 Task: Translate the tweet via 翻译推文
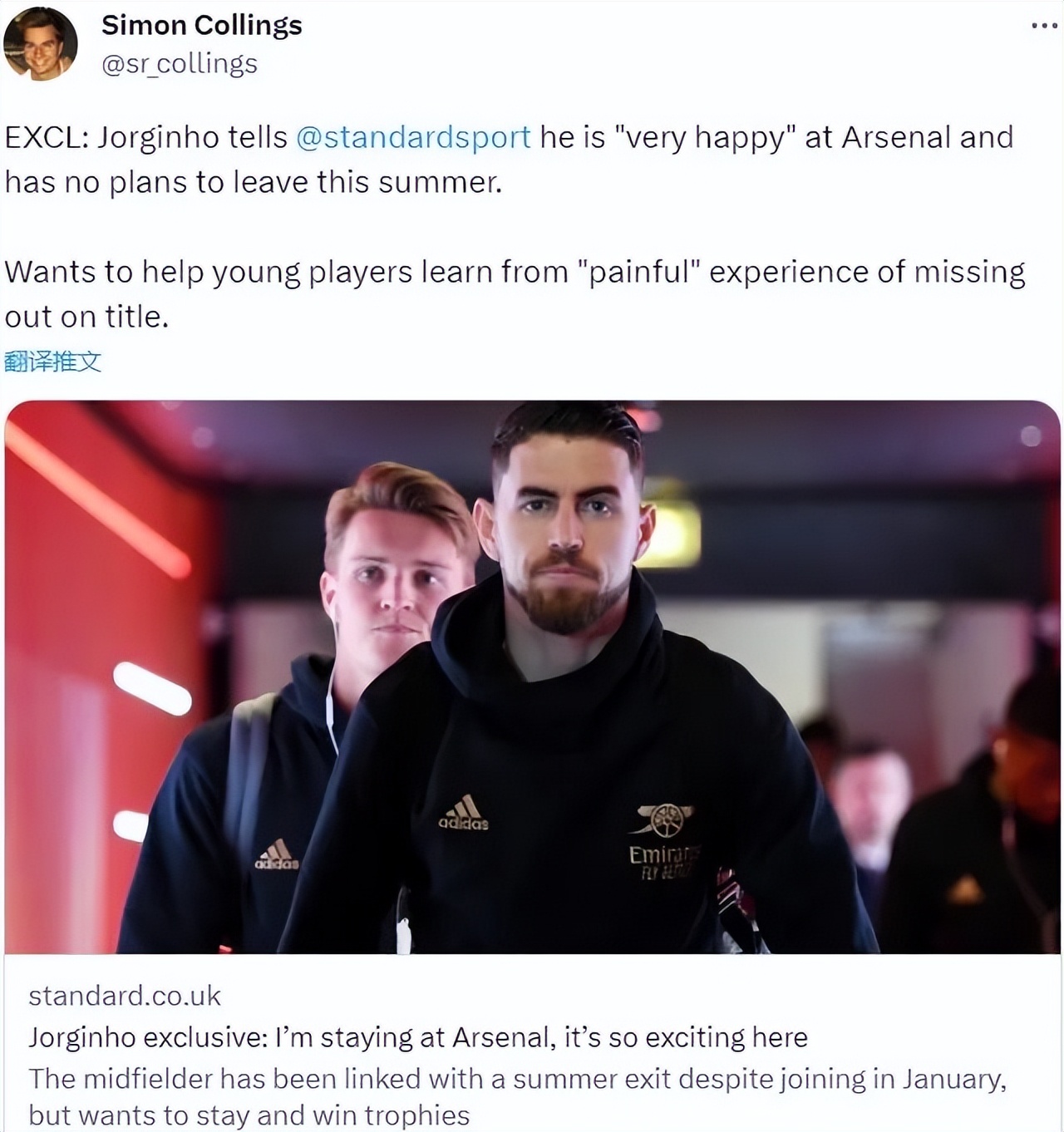(53, 362)
